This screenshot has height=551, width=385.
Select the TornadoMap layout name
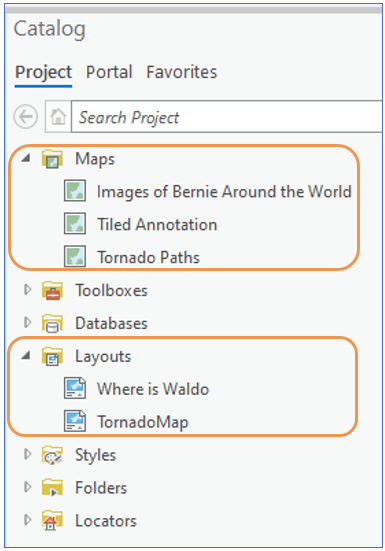(x=143, y=422)
